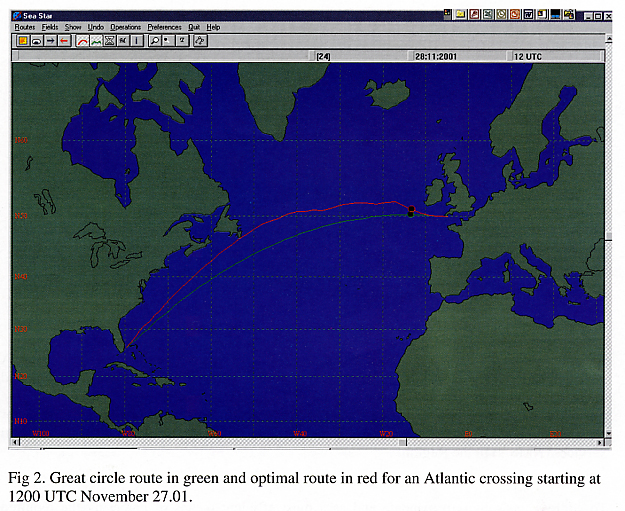Open the Show menu

coord(73,27)
